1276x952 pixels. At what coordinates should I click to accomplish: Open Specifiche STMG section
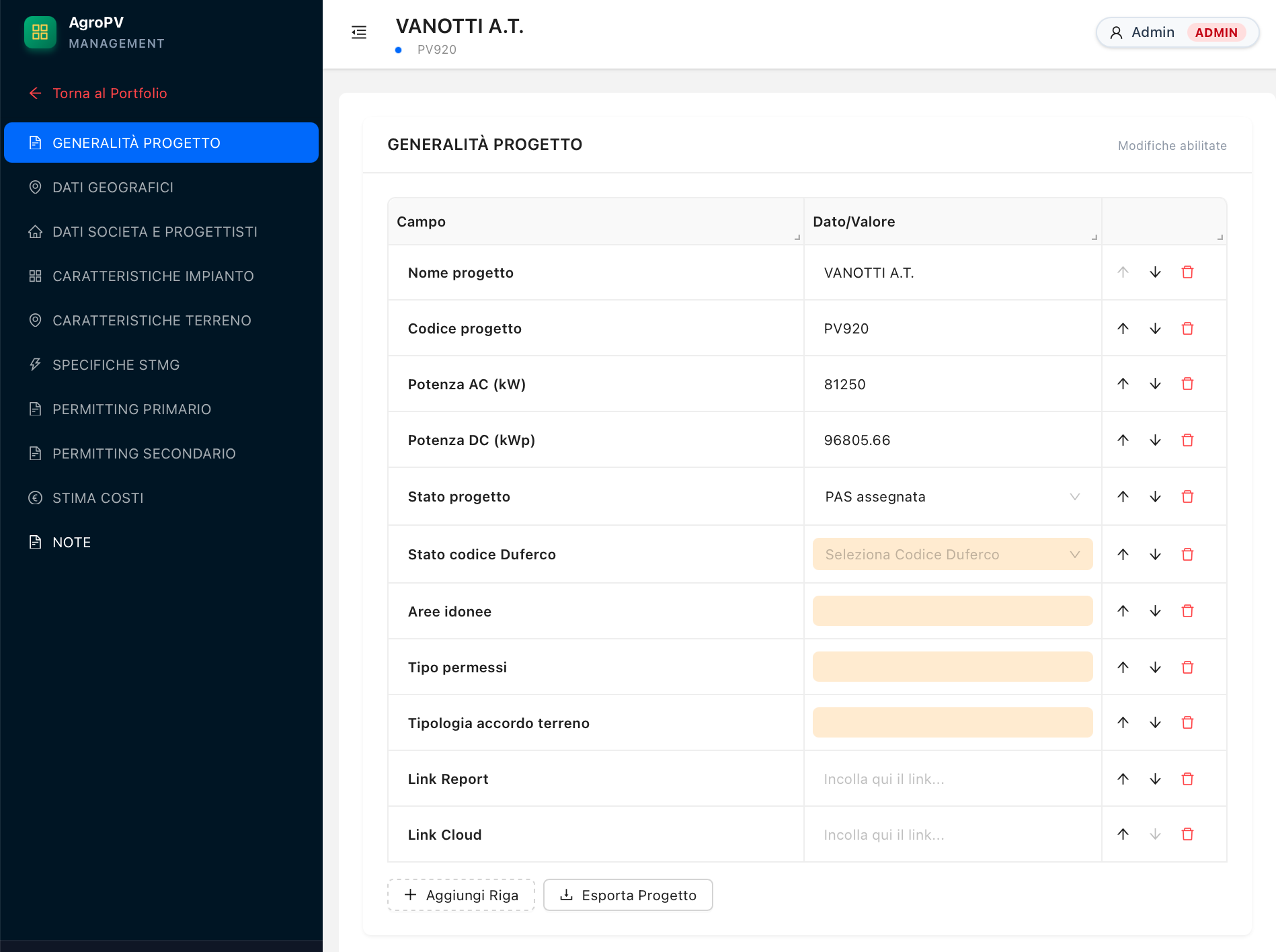[x=161, y=364]
